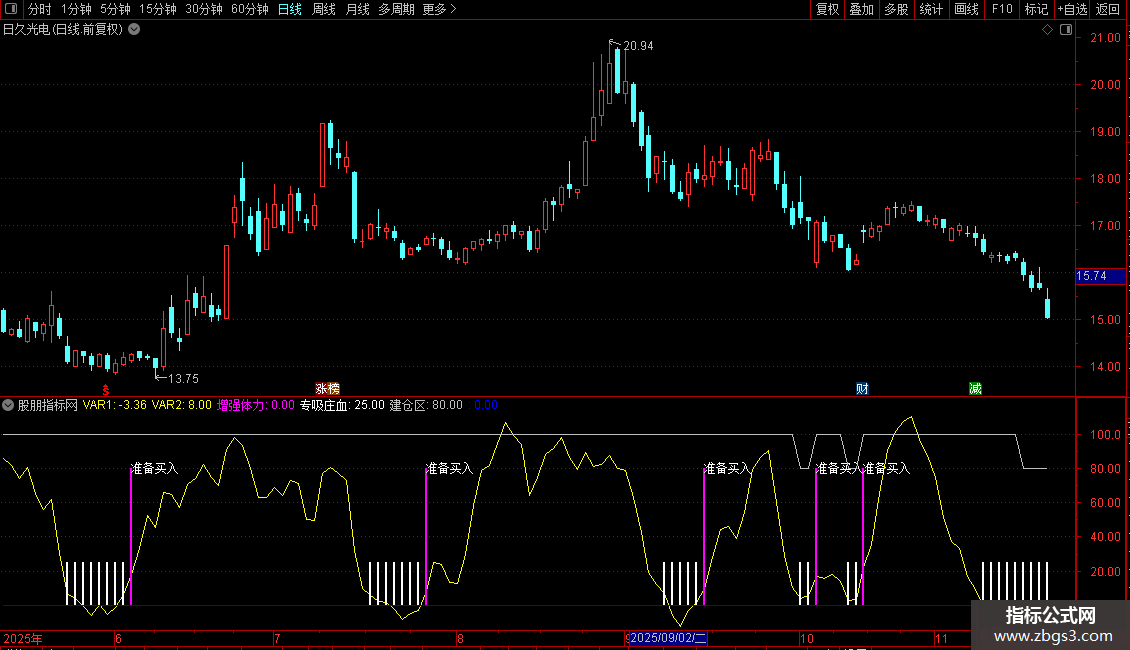Screen dimensions: 1130x650
Task: Toggle the right side panel icon
Action: pyautogui.click(x=1067, y=30)
